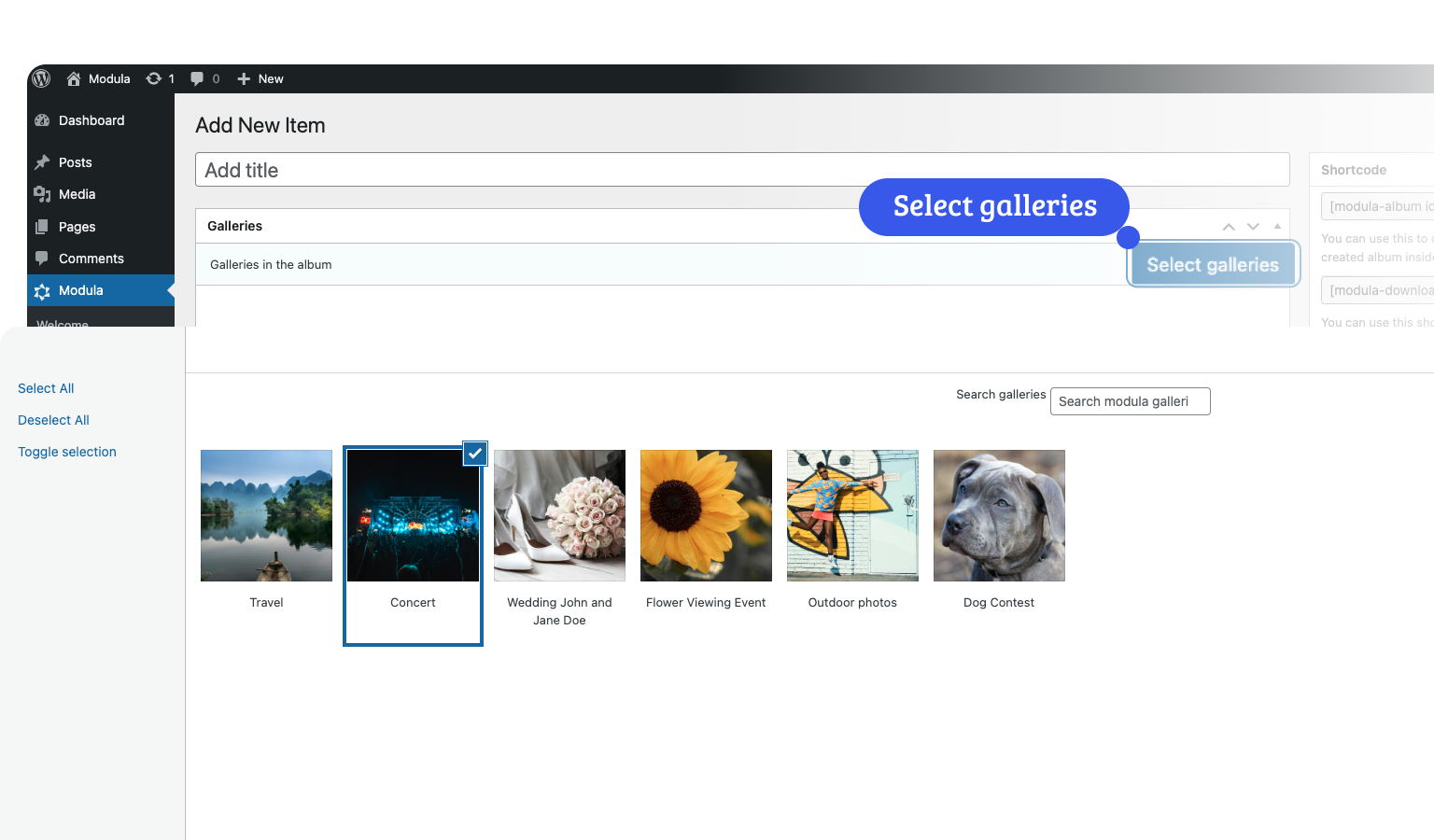Move Galleries panel down with chevron
The width and height of the screenshot is (1434, 840).
(1253, 227)
